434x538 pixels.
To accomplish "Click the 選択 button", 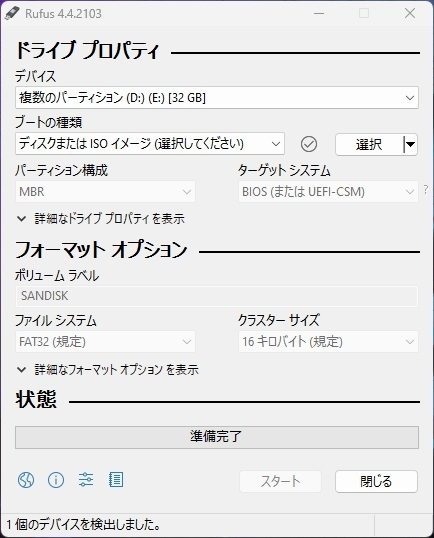I will (x=369, y=144).
